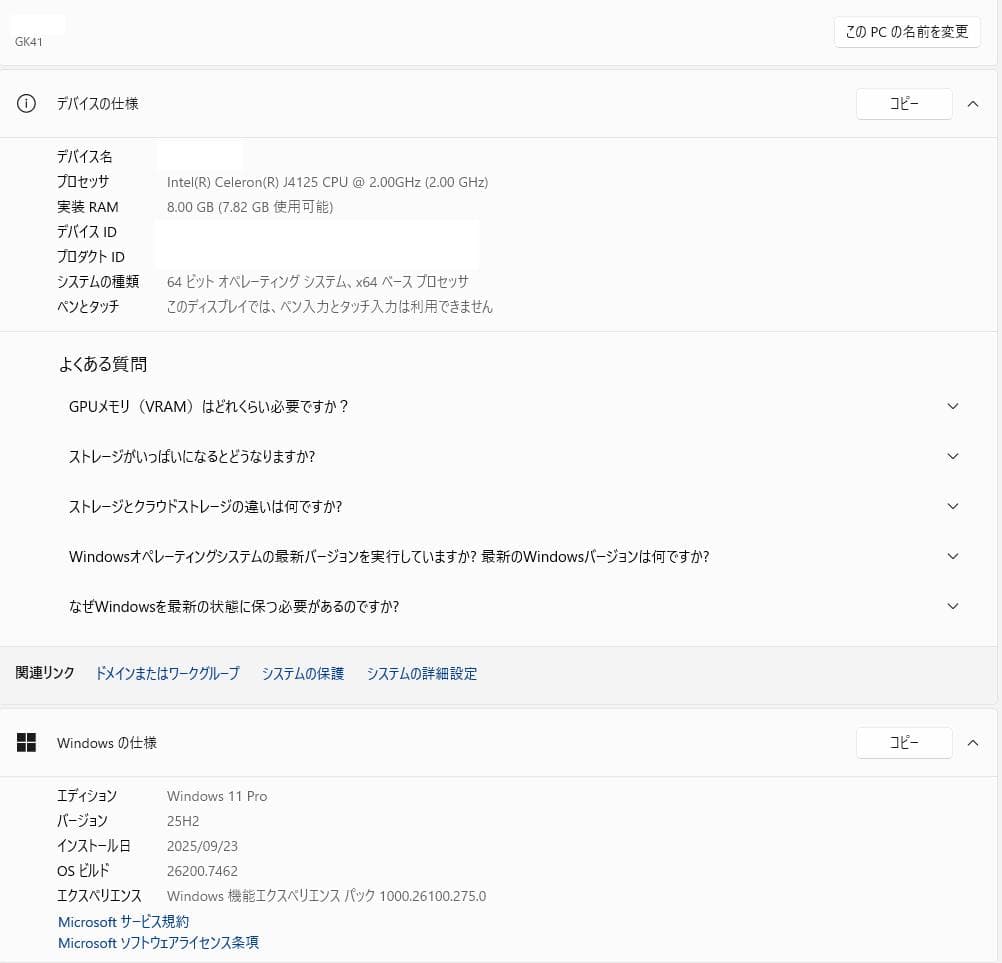Image resolution: width=1002 pixels, height=963 pixels.
Task: Collapse the デバイスの仕様 section chevron
Action: (973, 104)
